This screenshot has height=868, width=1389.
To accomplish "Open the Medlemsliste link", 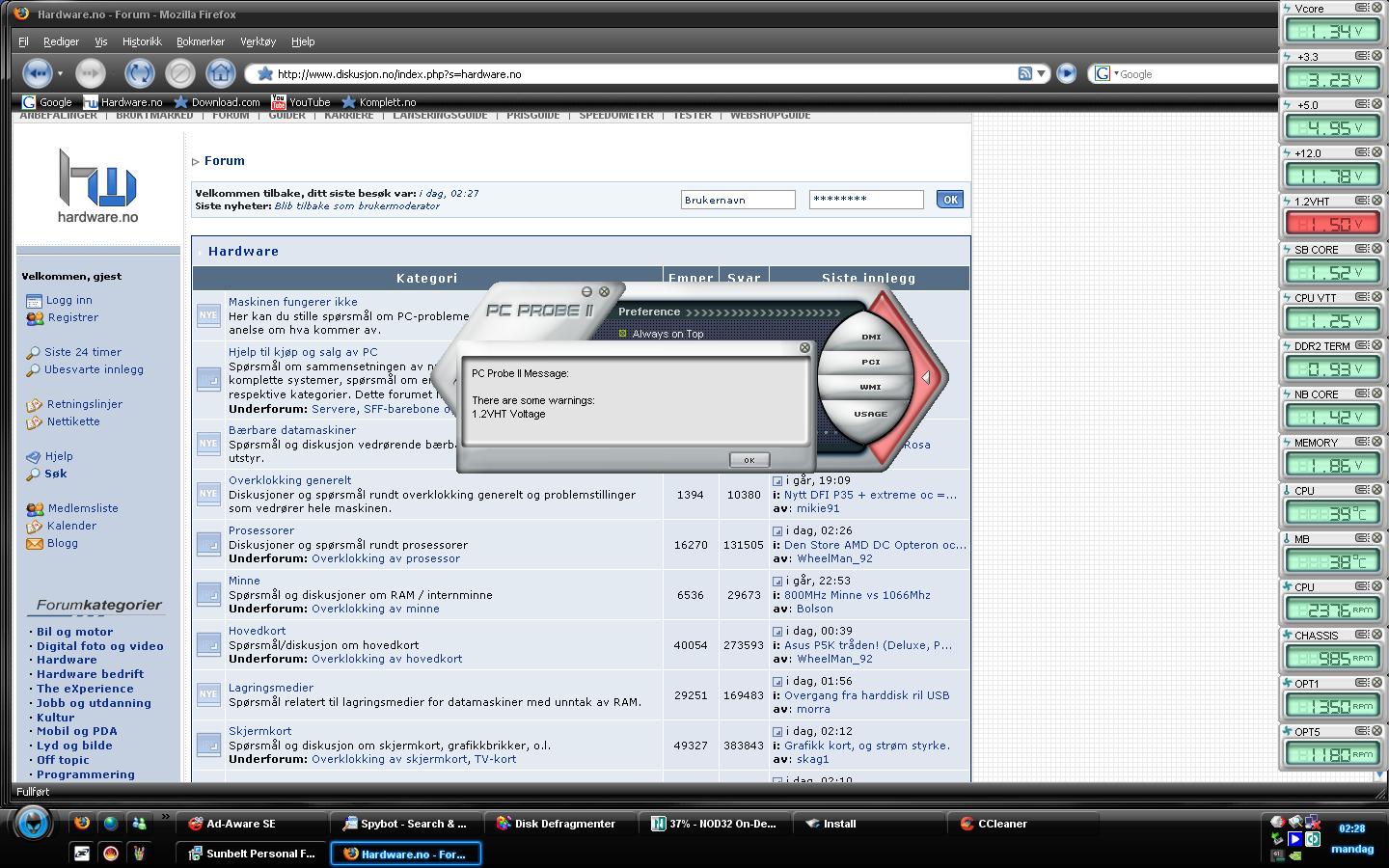I will click(x=83, y=508).
